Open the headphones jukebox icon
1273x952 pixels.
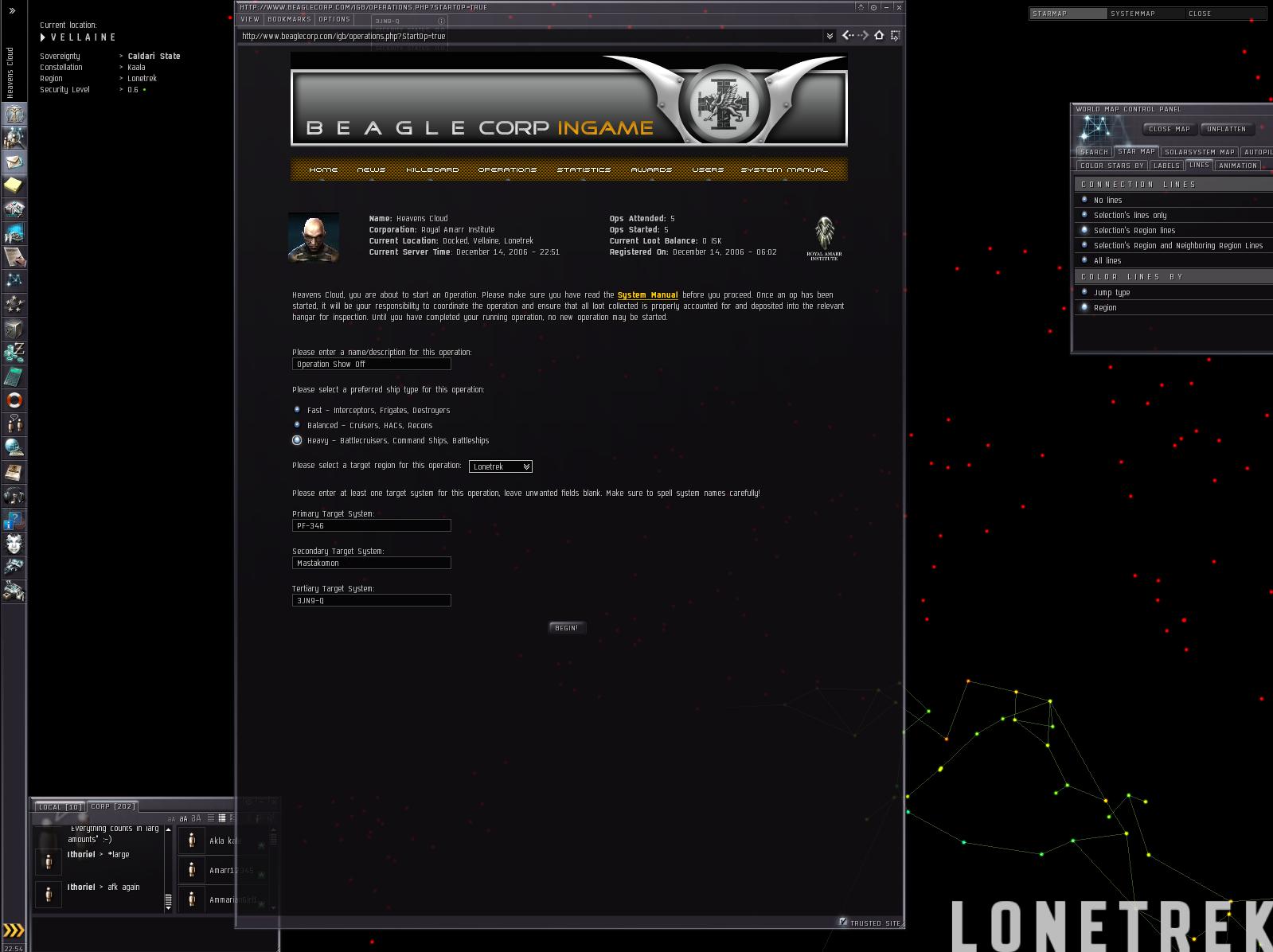click(14, 496)
